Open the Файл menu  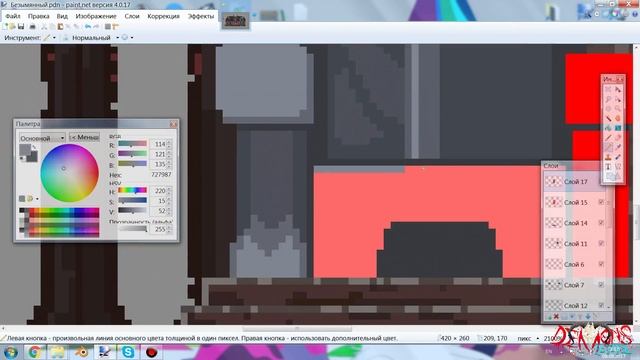[13, 16]
